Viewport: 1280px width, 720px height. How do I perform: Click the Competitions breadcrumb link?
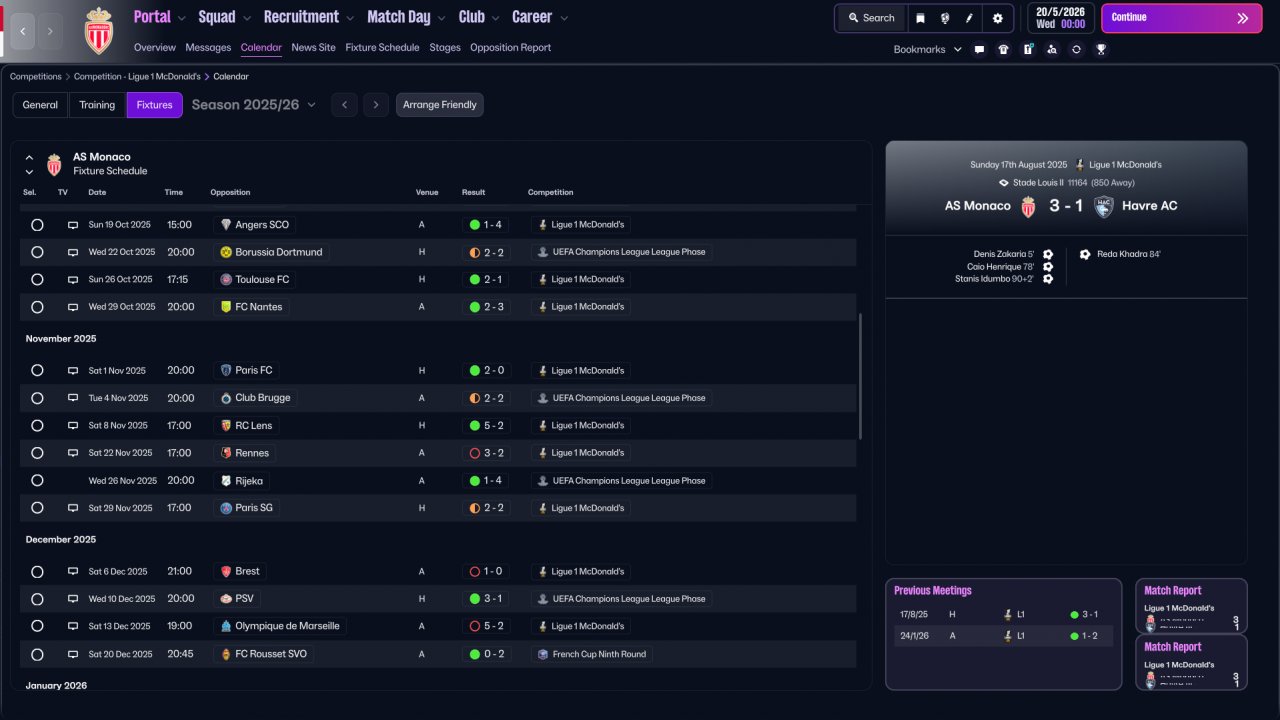[36, 76]
